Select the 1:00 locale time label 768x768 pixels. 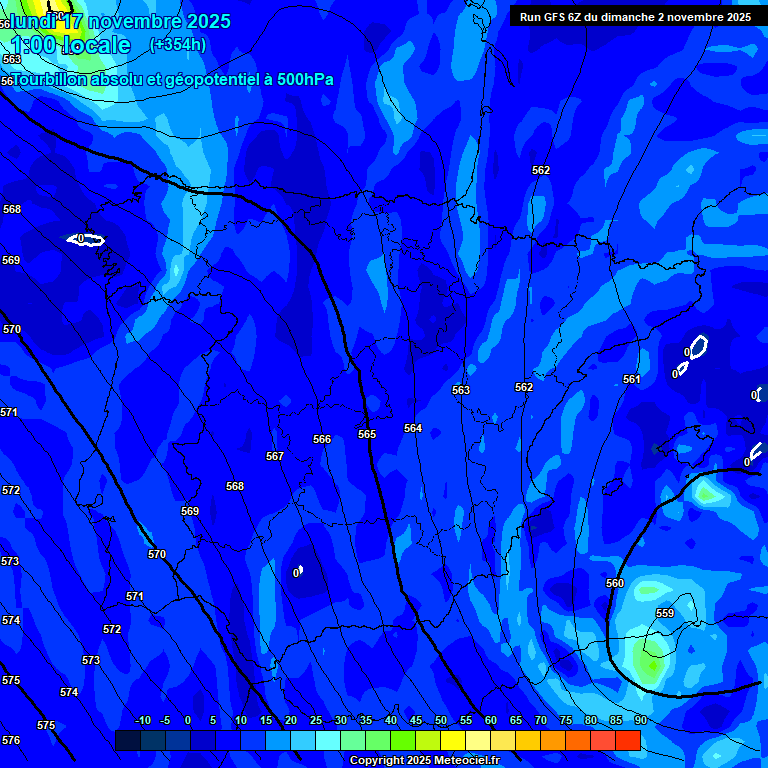click(70, 45)
